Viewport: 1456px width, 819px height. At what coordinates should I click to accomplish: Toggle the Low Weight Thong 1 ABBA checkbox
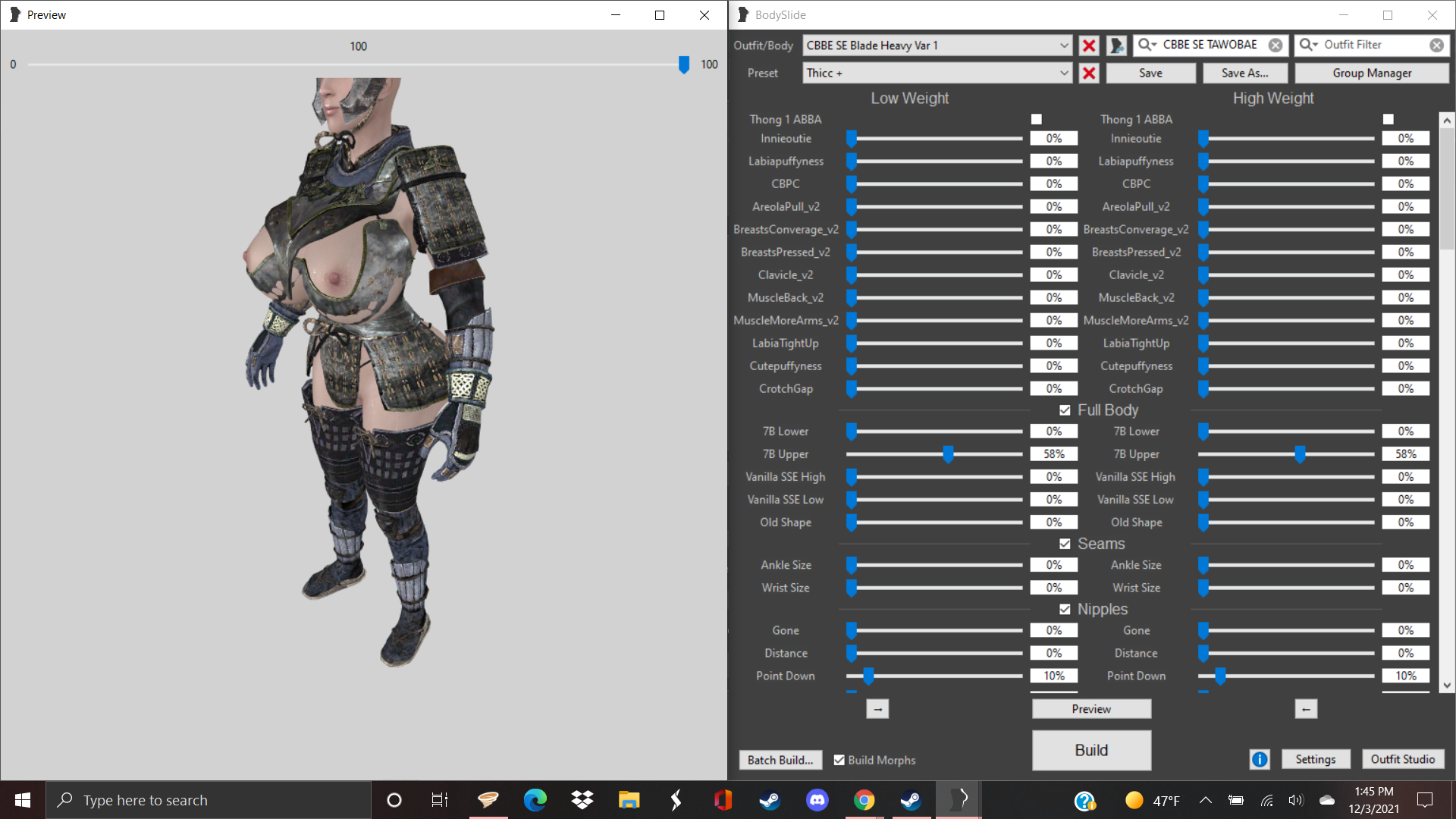coord(1037,119)
